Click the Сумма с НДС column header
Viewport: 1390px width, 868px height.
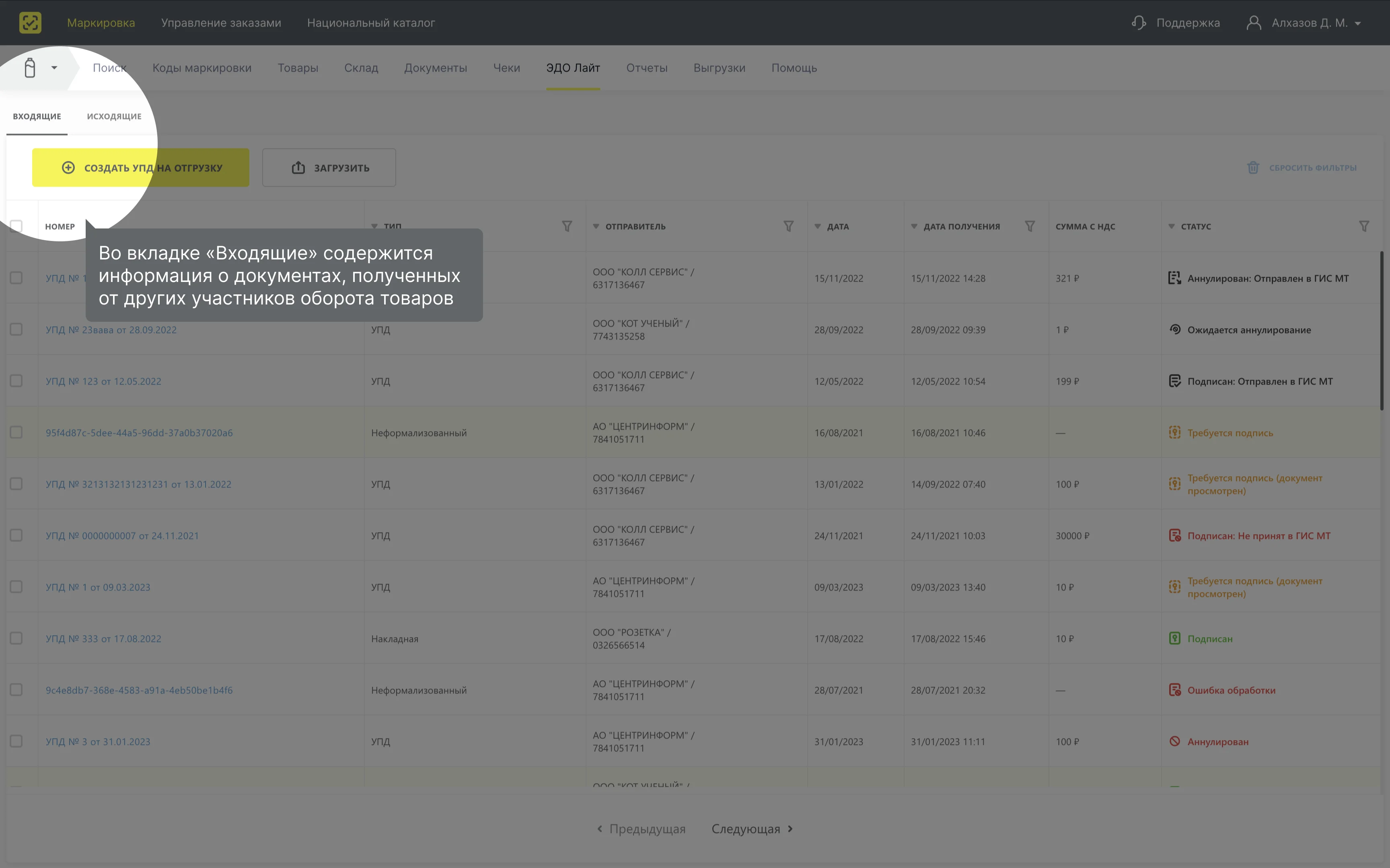click(1085, 226)
